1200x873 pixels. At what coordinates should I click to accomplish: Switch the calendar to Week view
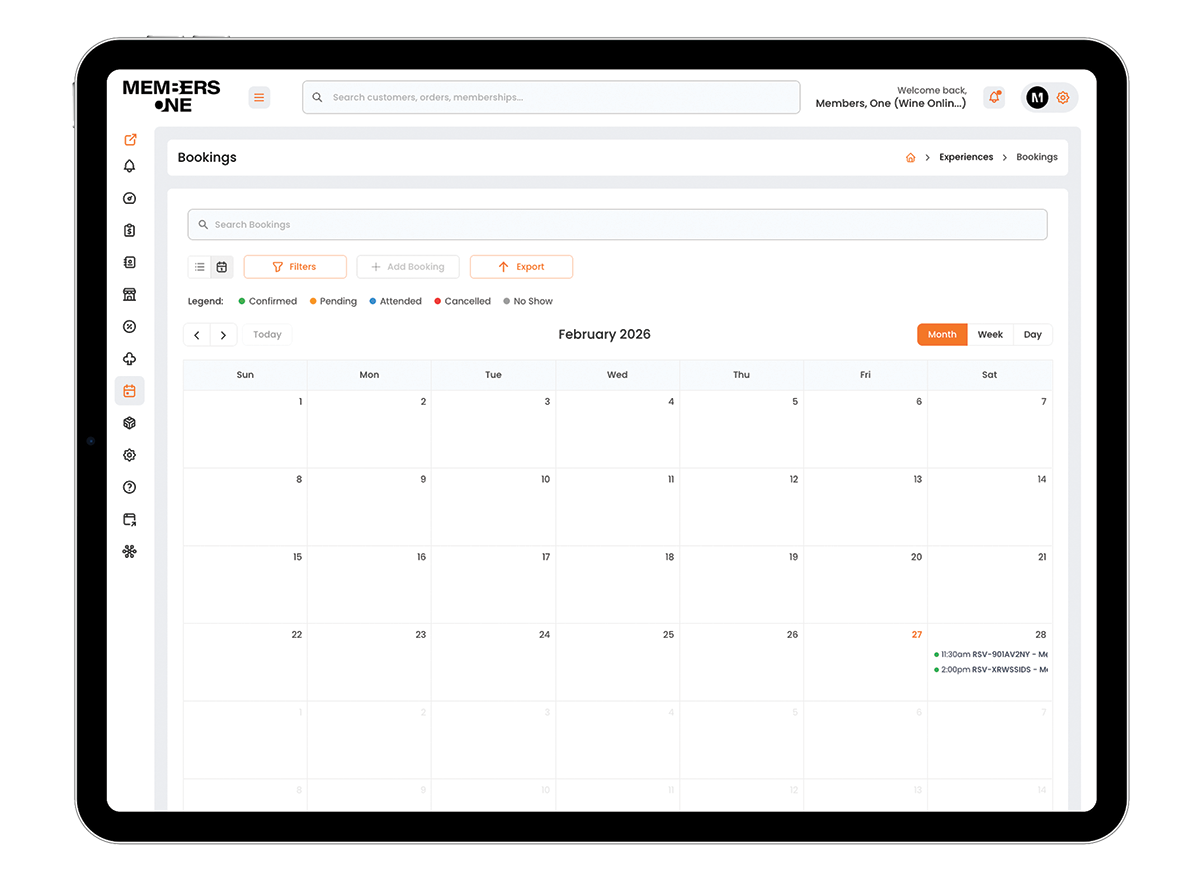point(990,335)
